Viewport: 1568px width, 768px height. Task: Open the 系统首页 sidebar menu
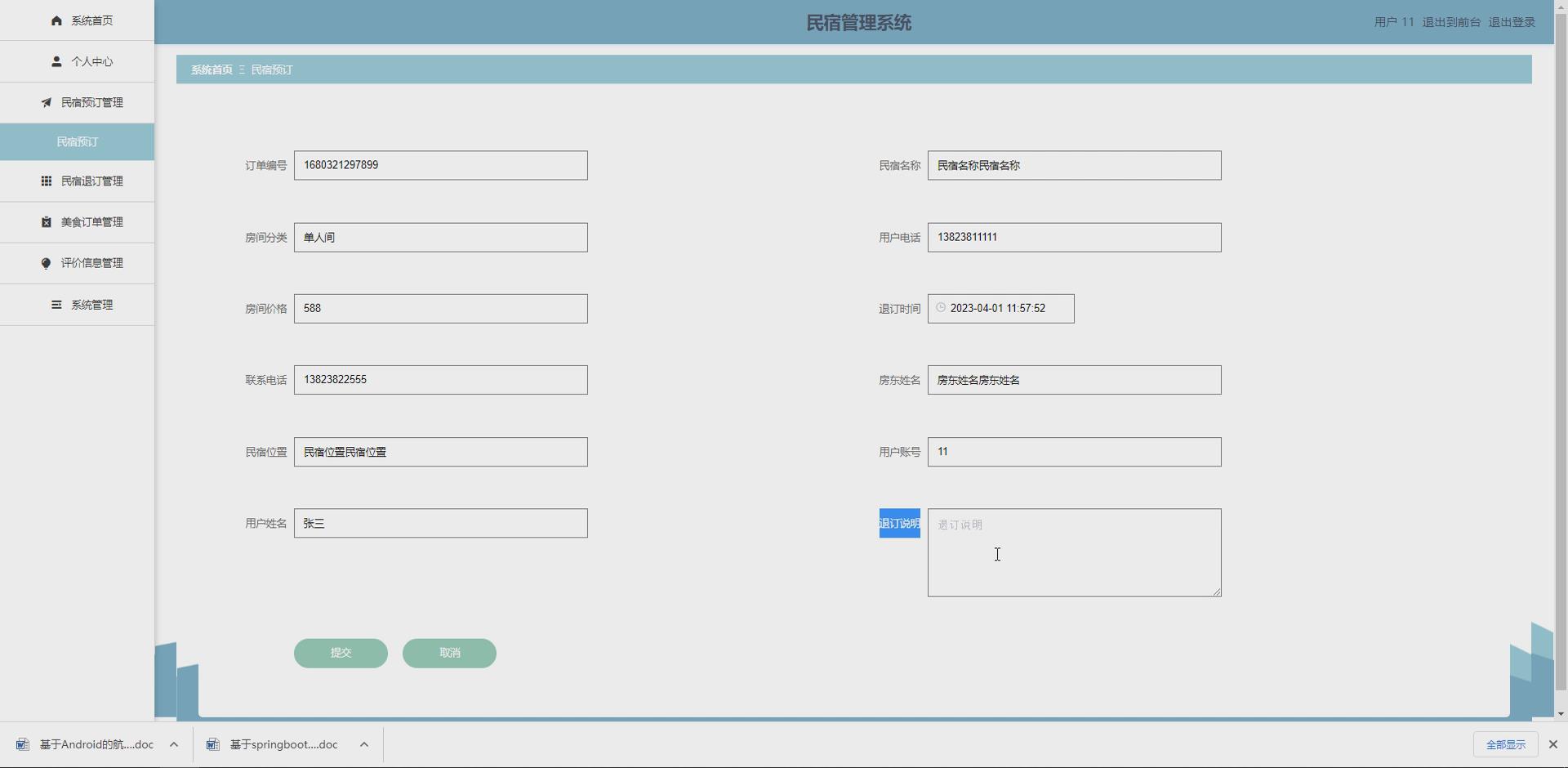(77, 20)
